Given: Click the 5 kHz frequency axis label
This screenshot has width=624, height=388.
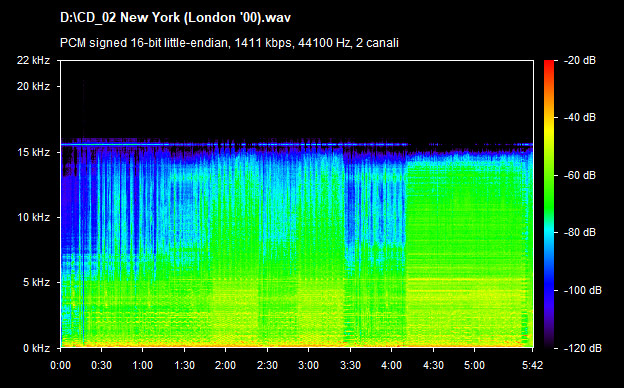Looking at the screenshot, I should point(36,283).
